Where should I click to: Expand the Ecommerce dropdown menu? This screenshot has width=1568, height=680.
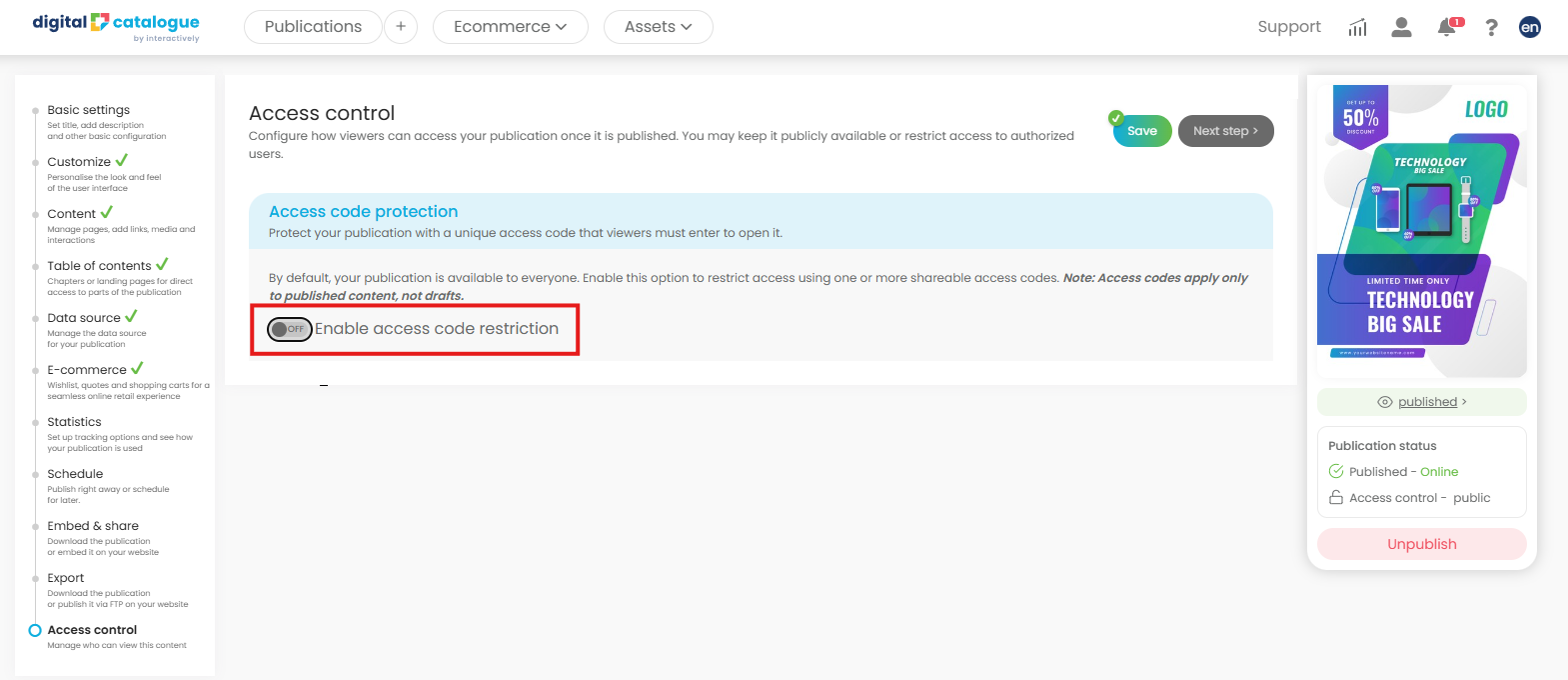(x=510, y=27)
